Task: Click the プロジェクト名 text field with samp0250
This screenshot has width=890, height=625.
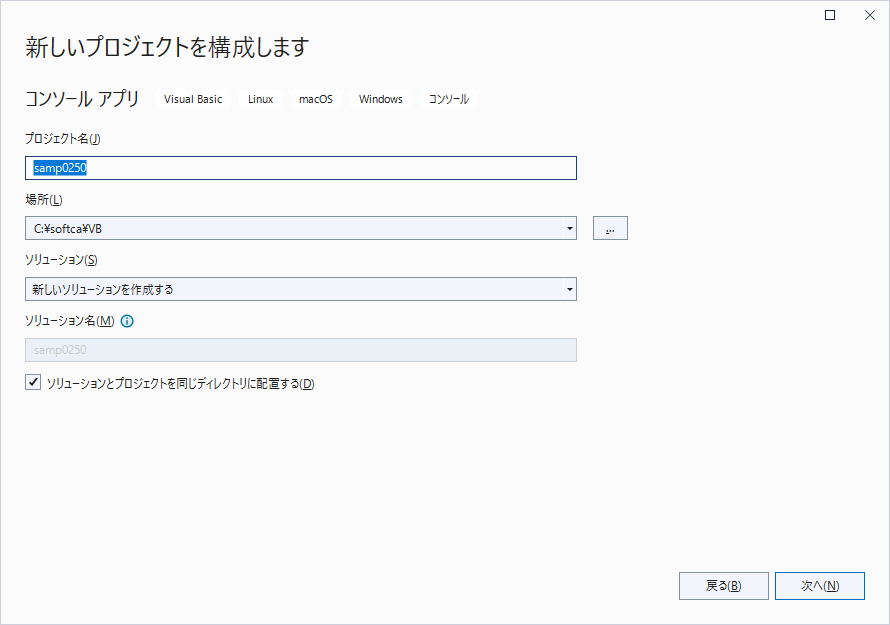Action: [x=300, y=169]
